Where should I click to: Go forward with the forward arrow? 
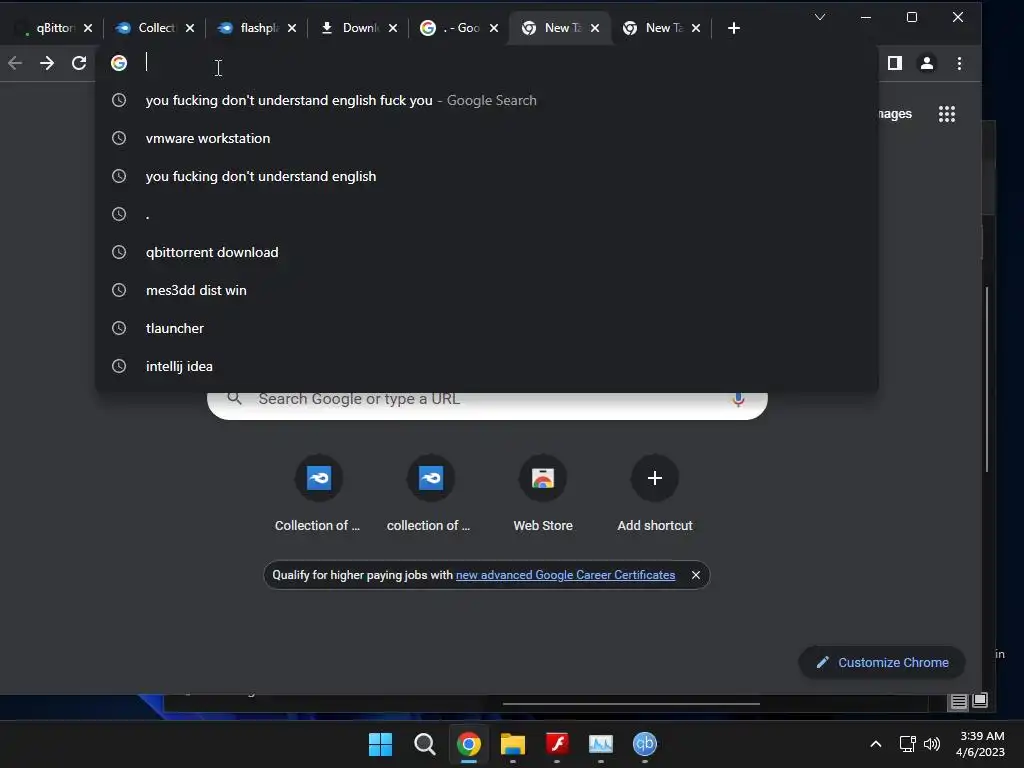[47, 63]
